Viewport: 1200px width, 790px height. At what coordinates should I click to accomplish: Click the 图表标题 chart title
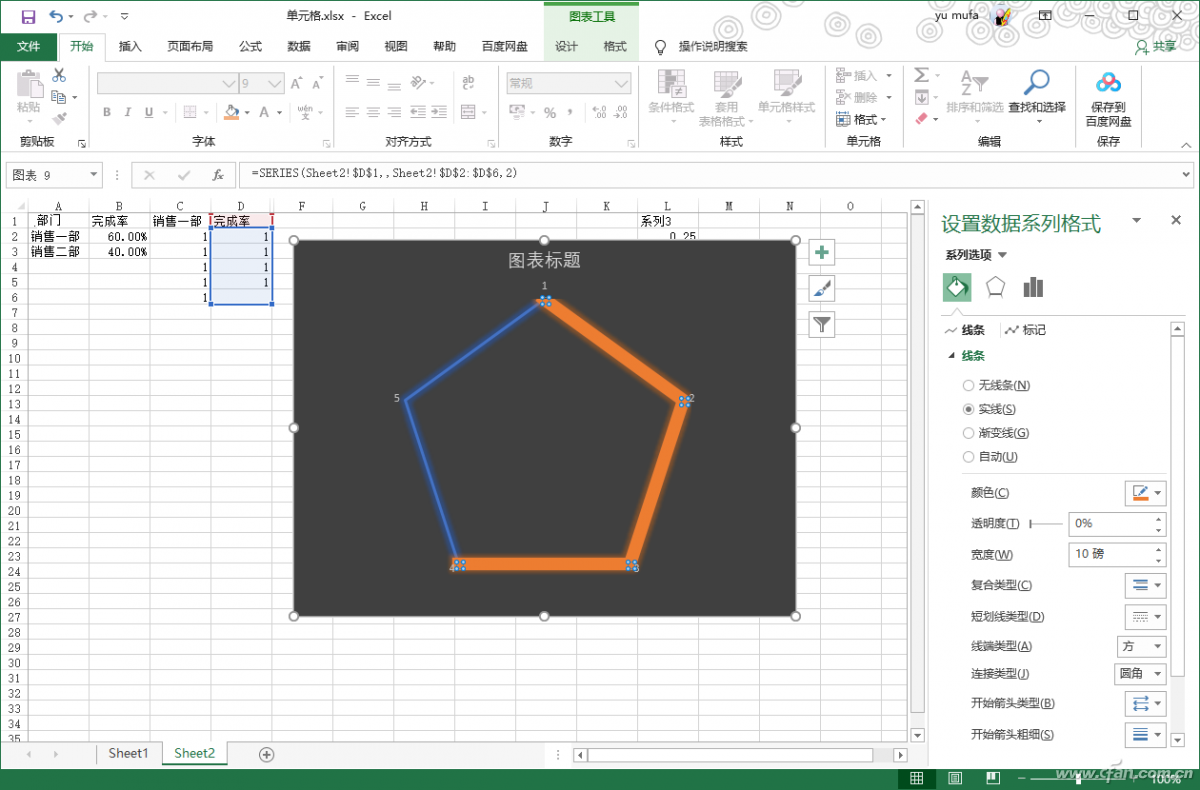[x=545, y=260]
